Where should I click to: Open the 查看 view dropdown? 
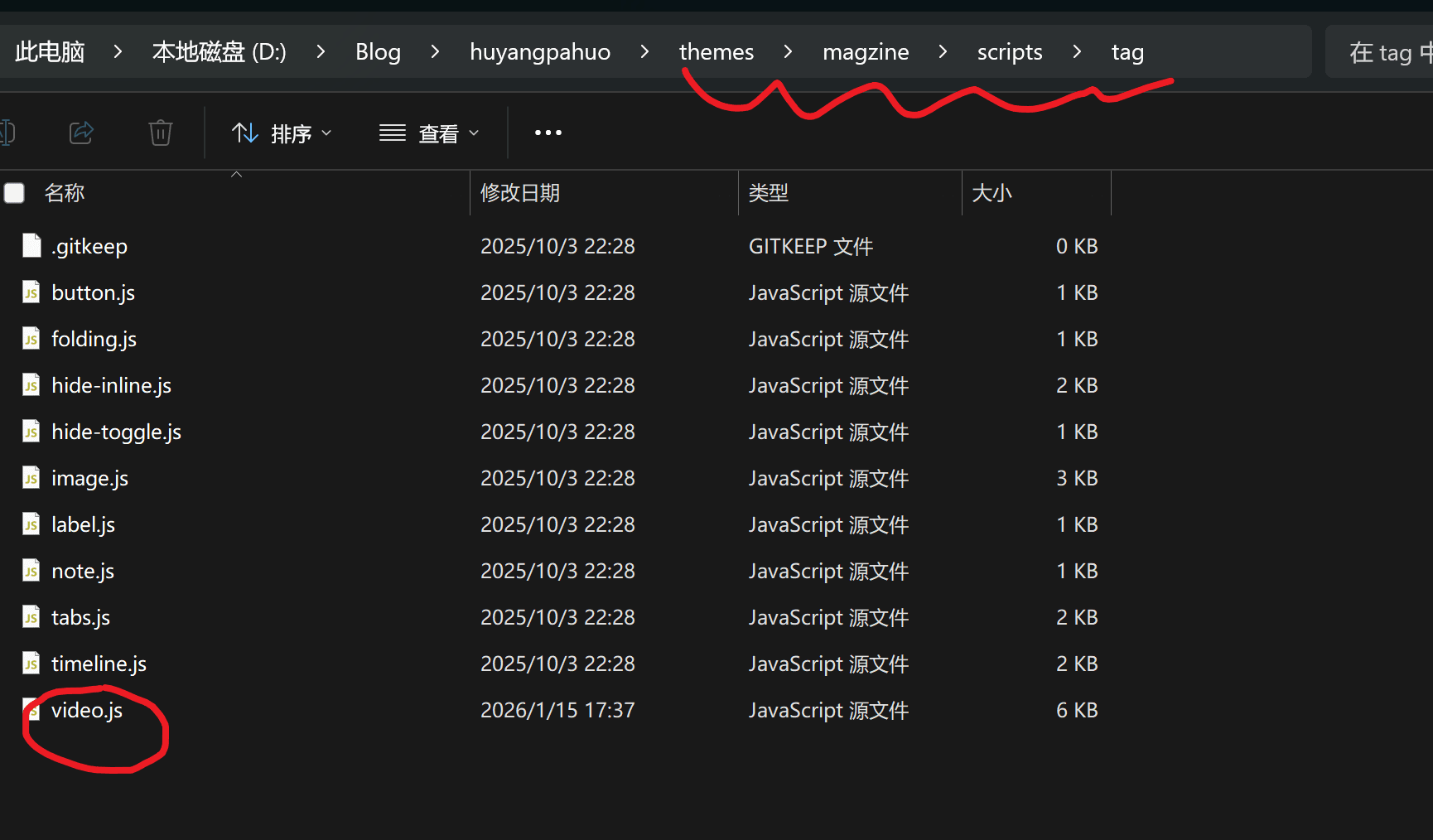[x=429, y=133]
